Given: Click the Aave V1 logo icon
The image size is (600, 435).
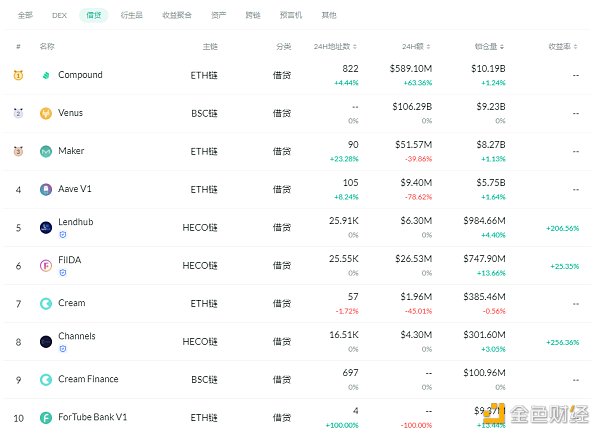Looking at the screenshot, I should [x=46, y=189].
